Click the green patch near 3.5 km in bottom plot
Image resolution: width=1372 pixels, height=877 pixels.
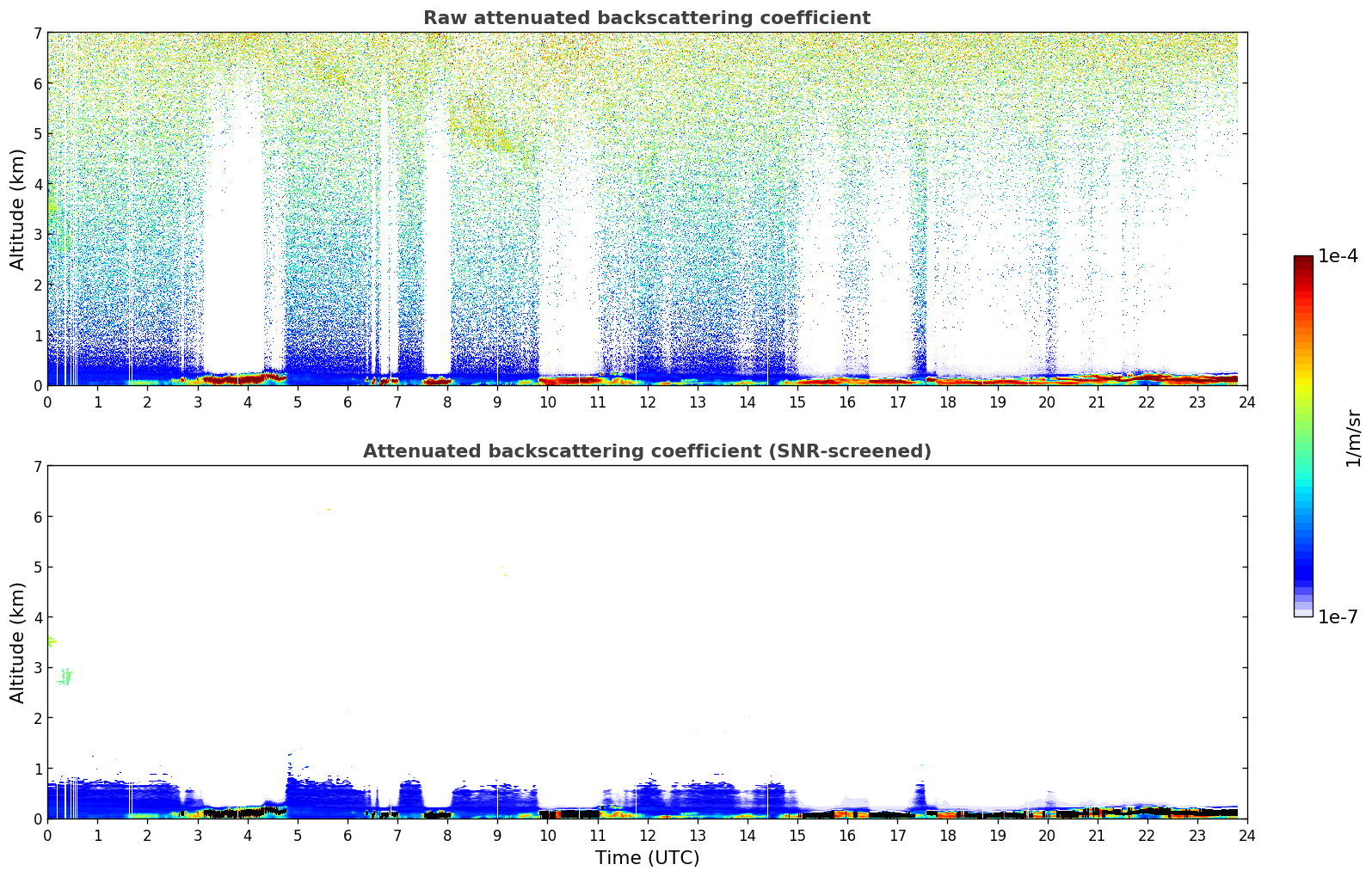51,641
